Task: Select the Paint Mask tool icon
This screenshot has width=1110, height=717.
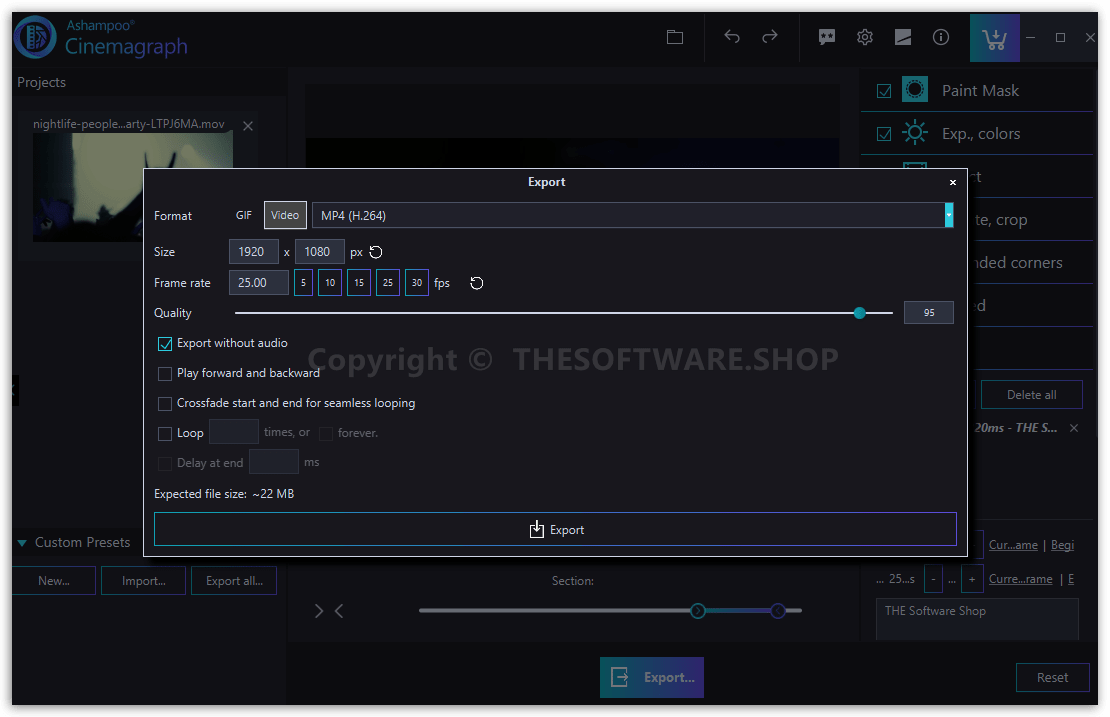Action: tap(914, 89)
